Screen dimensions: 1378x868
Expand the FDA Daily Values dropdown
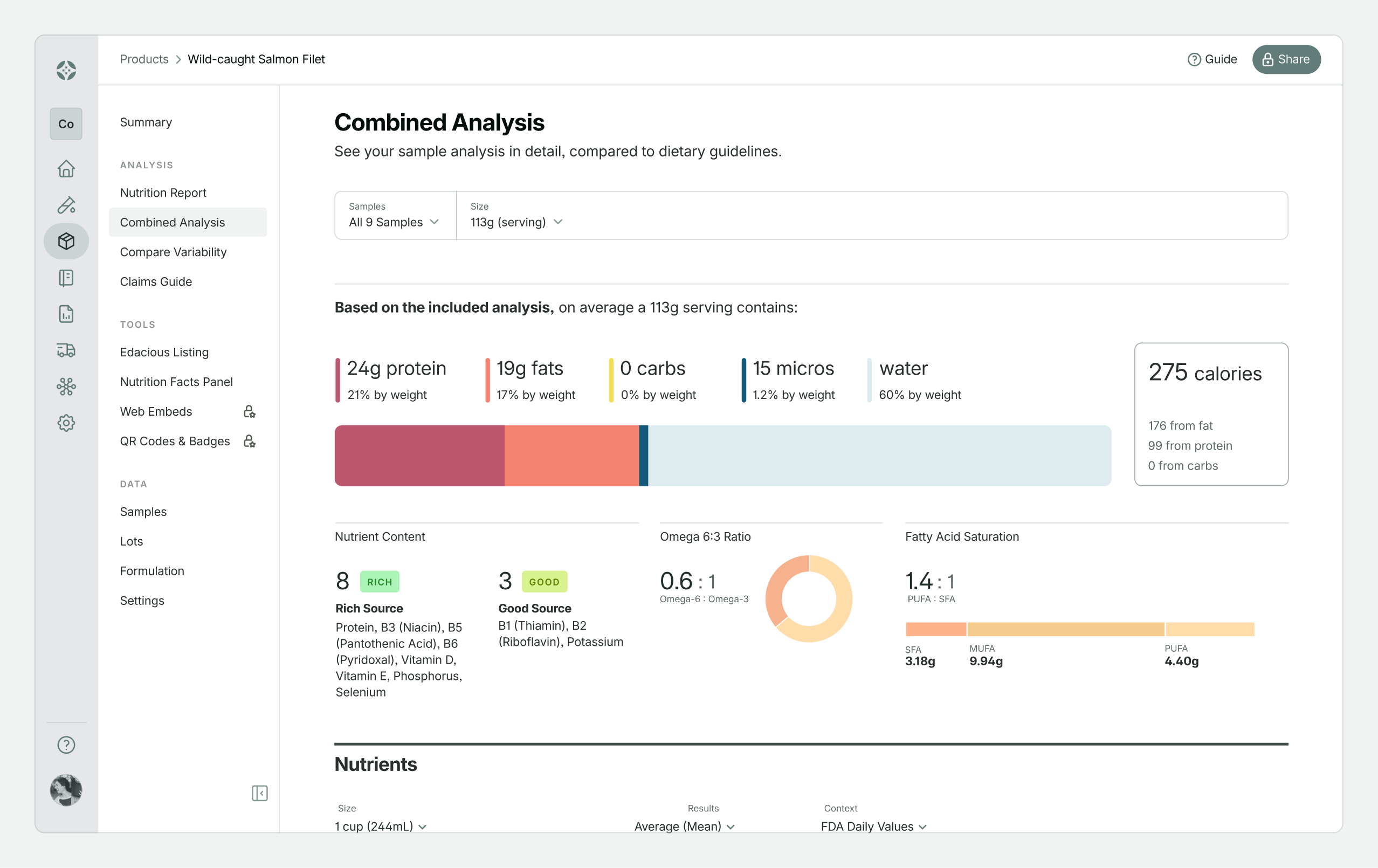pyautogui.click(x=873, y=826)
